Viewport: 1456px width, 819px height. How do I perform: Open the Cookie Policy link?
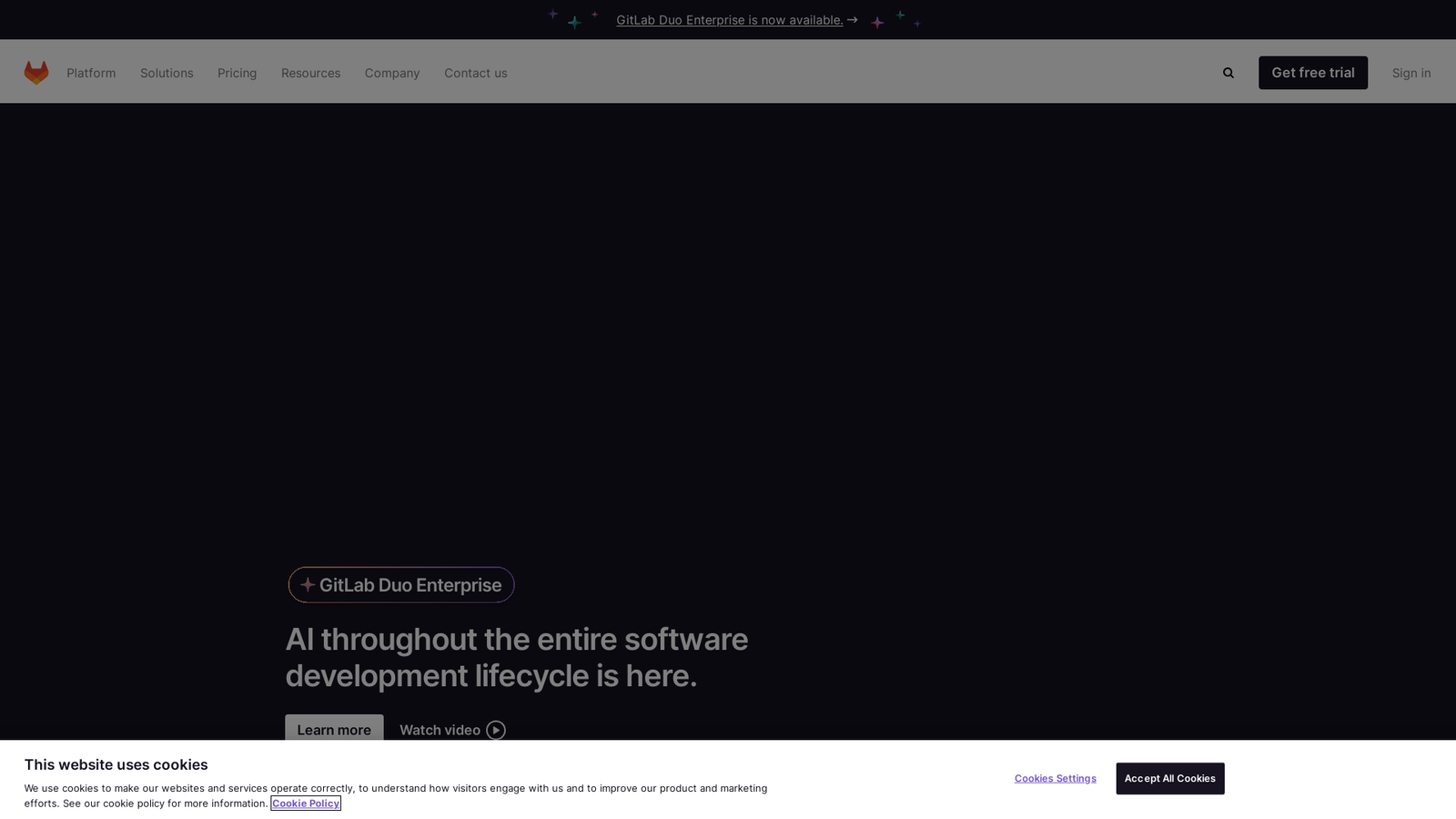click(x=306, y=804)
